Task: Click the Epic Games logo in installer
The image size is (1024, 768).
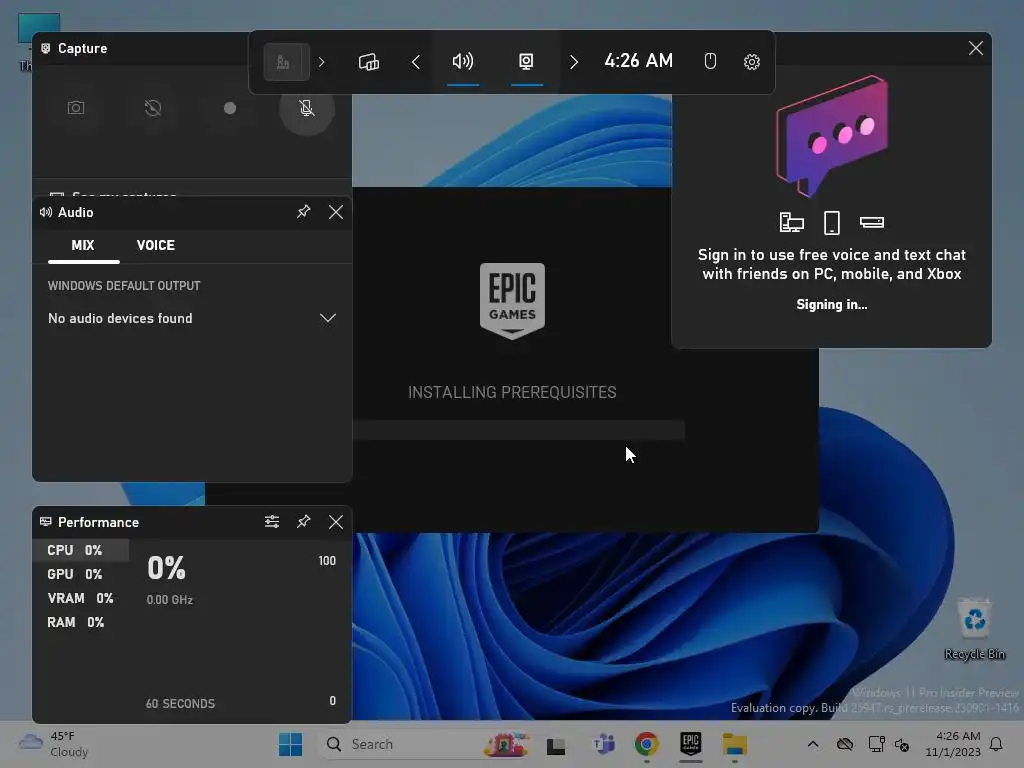Action: 512,301
